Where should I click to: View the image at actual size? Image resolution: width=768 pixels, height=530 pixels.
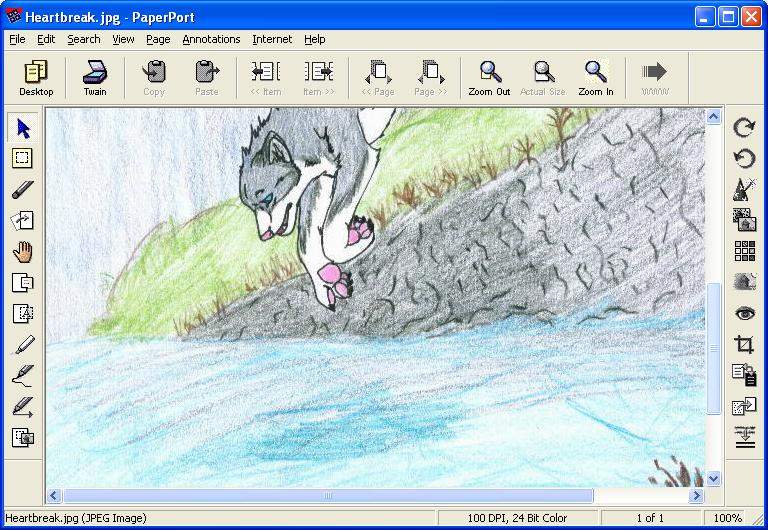point(543,78)
